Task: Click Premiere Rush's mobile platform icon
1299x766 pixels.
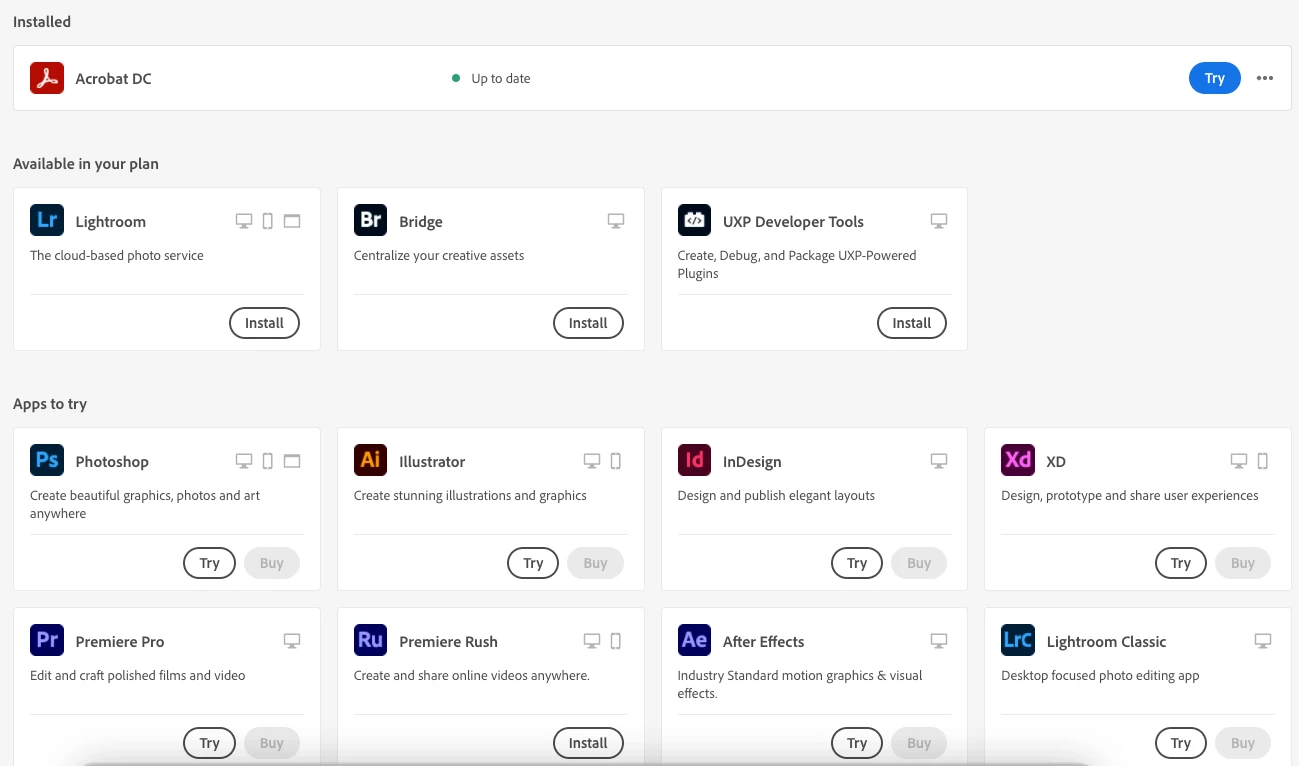Action: coord(616,641)
